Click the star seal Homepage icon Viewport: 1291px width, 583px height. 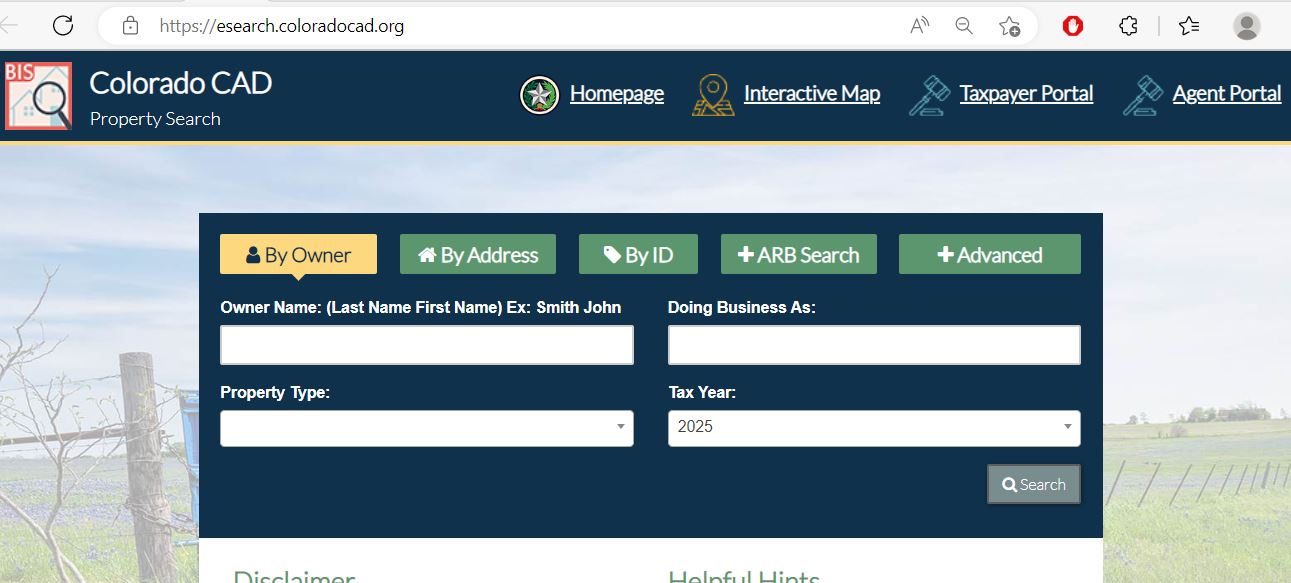tap(540, 95)
